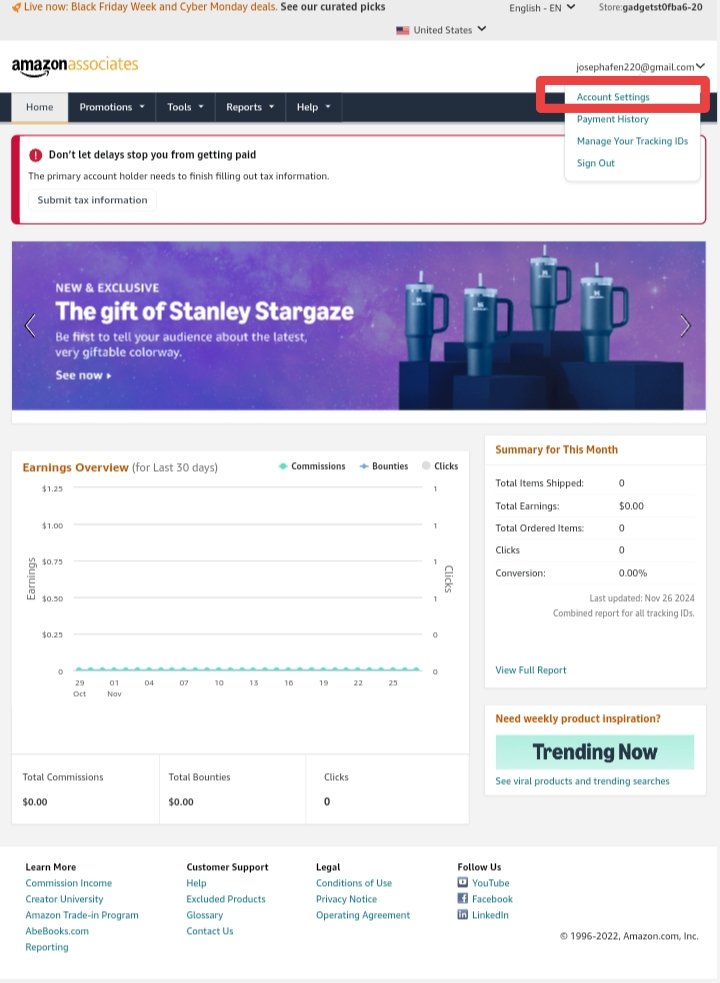This screenshot has height=983, width=720.
Task: Open Account Settings from account menu
Action: 613,97
